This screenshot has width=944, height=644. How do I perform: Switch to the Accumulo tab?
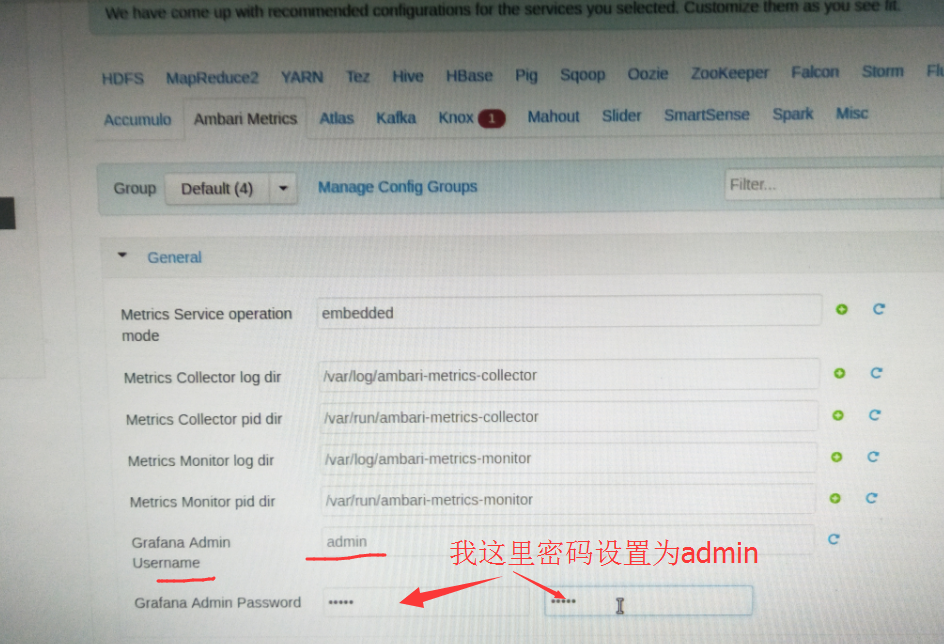[137, 120]
